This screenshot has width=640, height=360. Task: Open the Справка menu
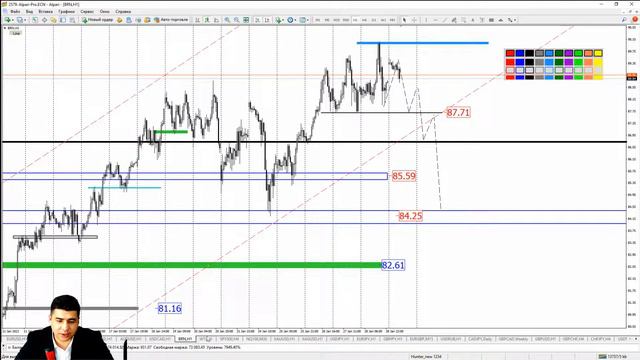tap(123, 11)
